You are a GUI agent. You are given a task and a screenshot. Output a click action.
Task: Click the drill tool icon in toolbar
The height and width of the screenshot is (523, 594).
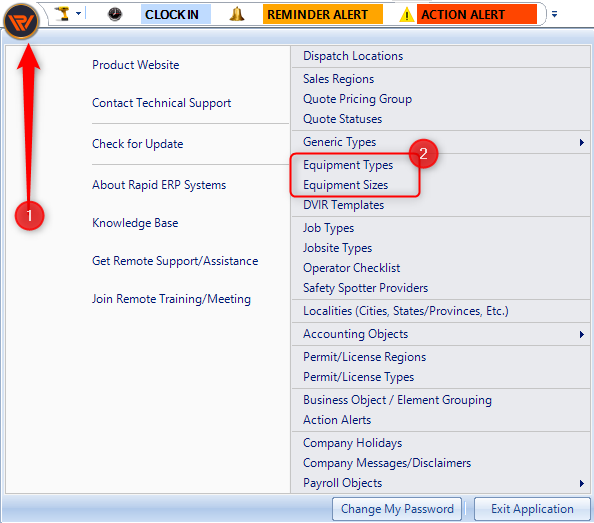[62, 14]
